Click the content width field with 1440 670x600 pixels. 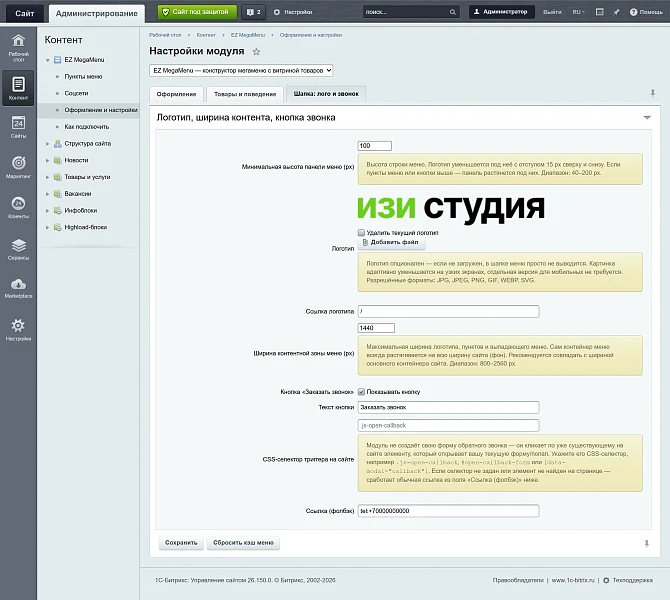point(376,328)
